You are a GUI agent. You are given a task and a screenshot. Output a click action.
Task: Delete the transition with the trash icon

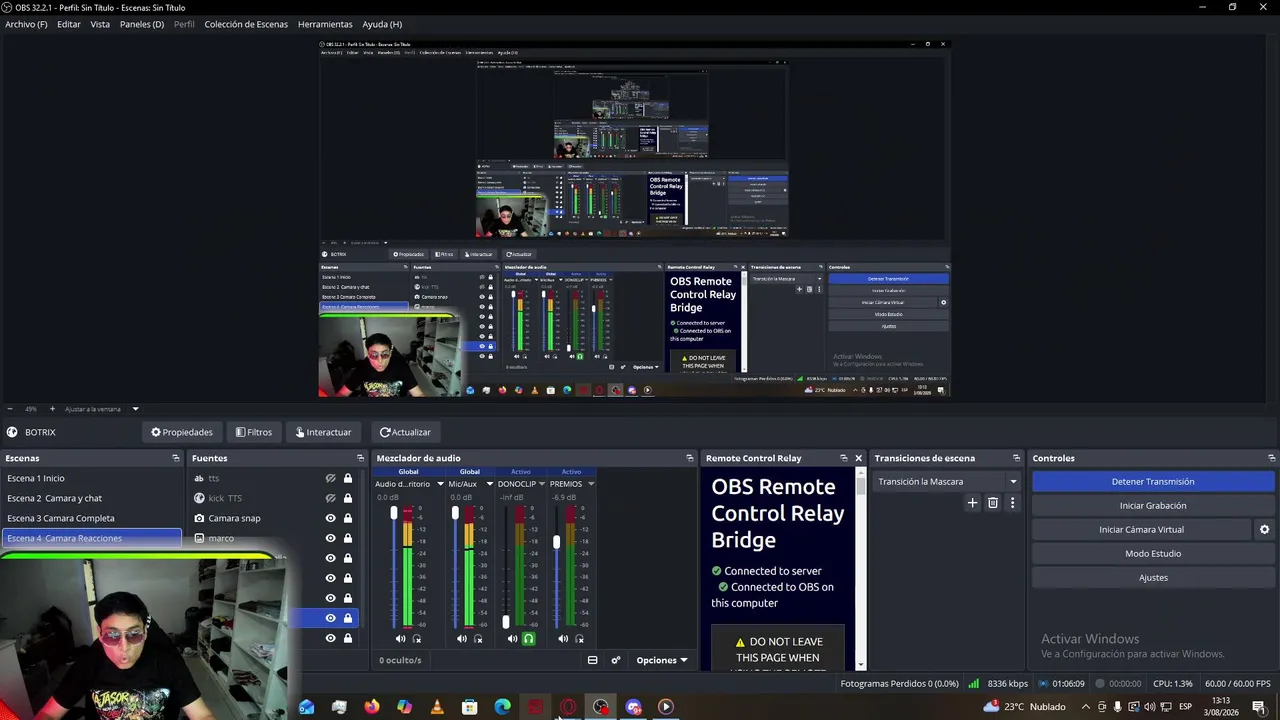click(x=993, y=503)
